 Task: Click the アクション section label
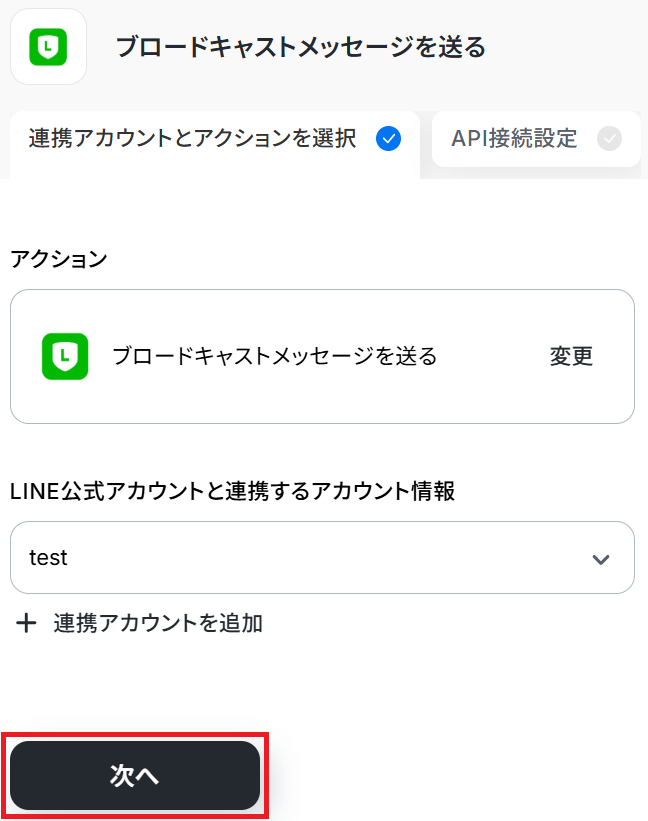point(58,259)
